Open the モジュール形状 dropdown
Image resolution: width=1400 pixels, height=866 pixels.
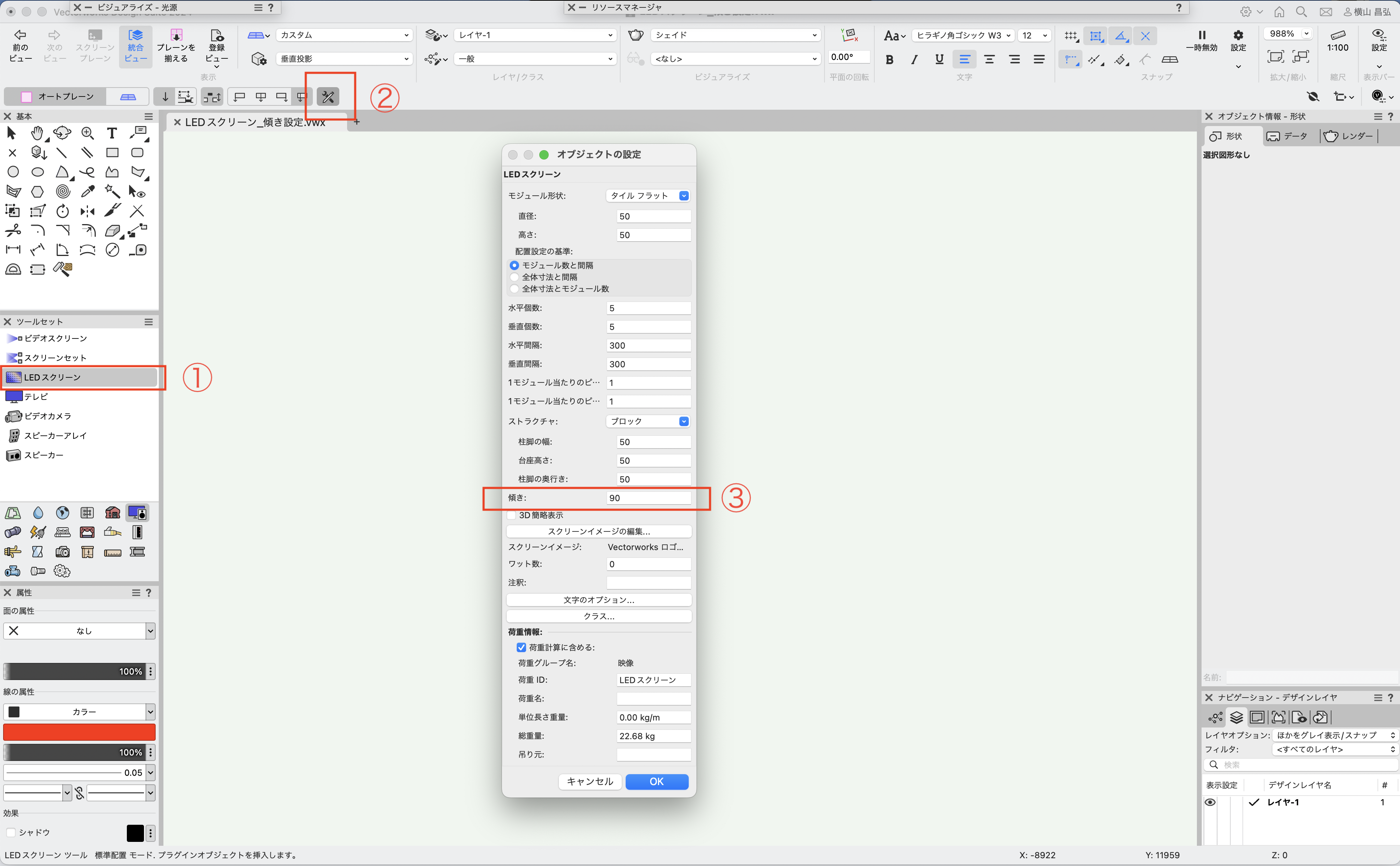click(x=648, y=196)
